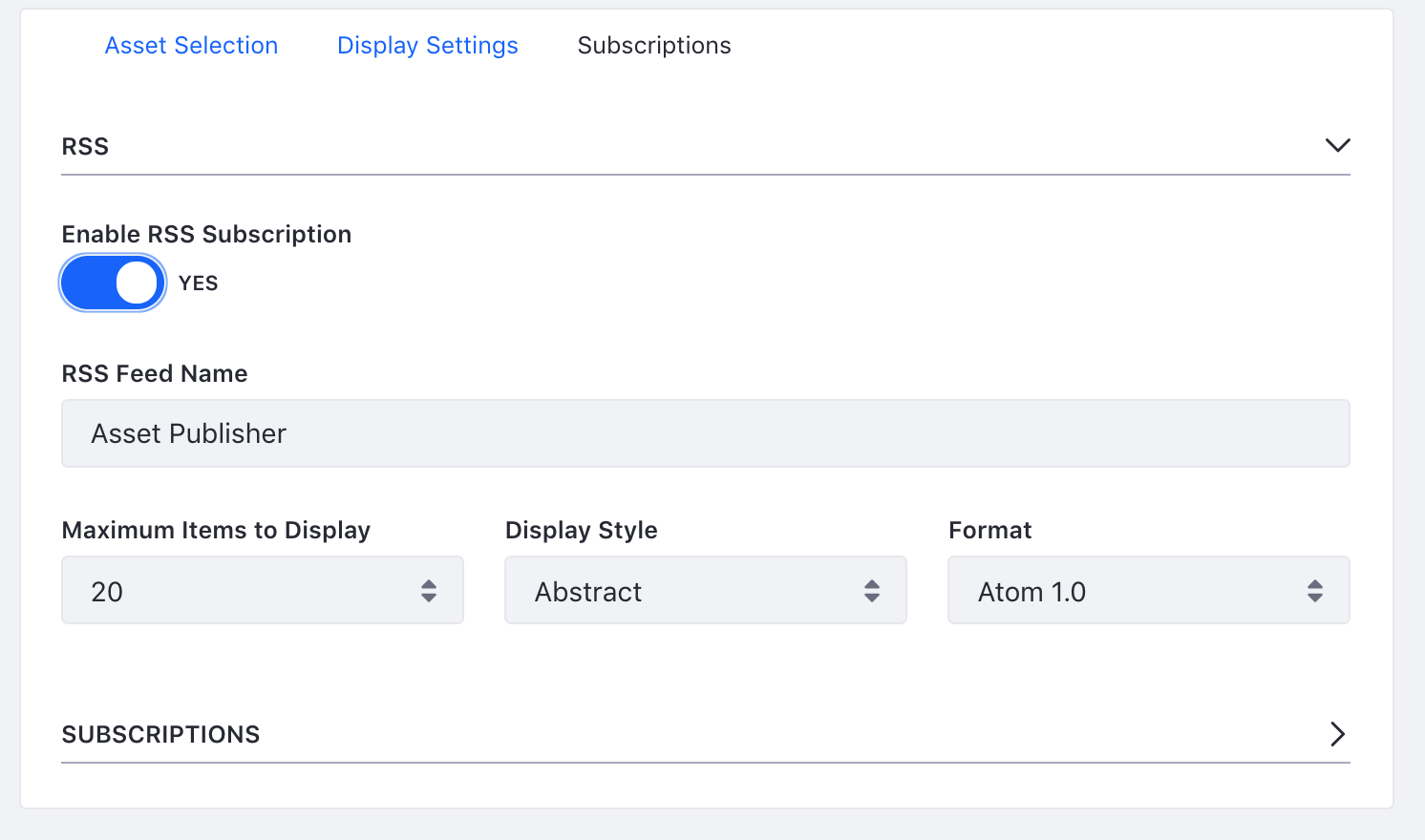The height and width of the screenshot is (840, 1425).
Task: Select the Subscriptions tab
Action: tap(654, 46)
